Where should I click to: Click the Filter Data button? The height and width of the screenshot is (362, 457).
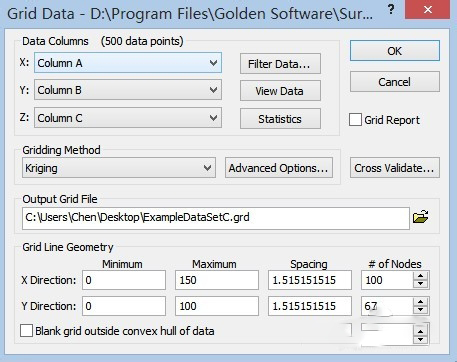pos(280,64)
